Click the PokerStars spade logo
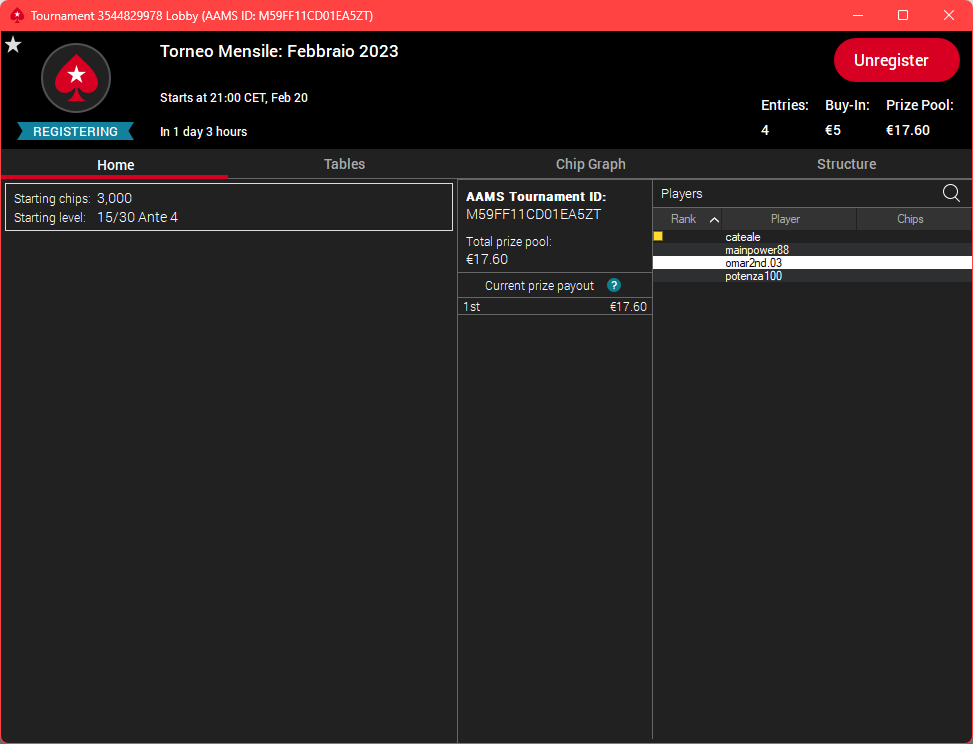Viewport: 973px width, 744px height. pos(76,78)
